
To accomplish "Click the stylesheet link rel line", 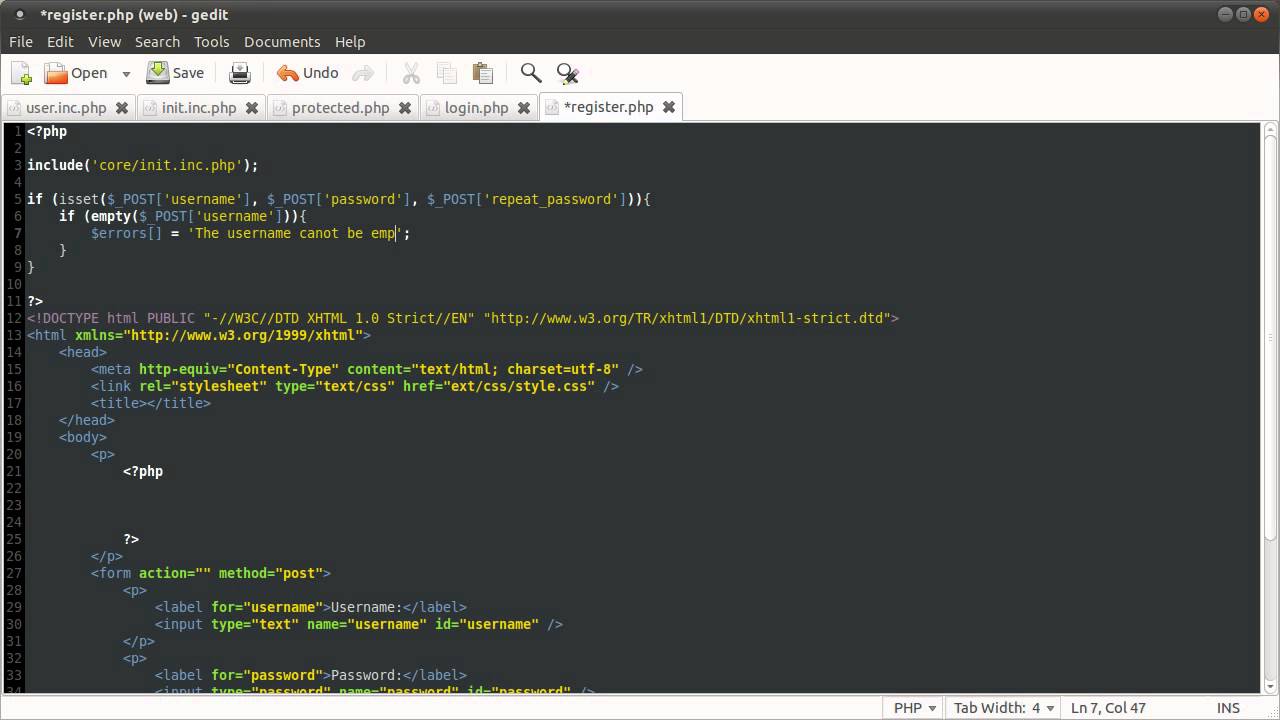I will point(355,386).
